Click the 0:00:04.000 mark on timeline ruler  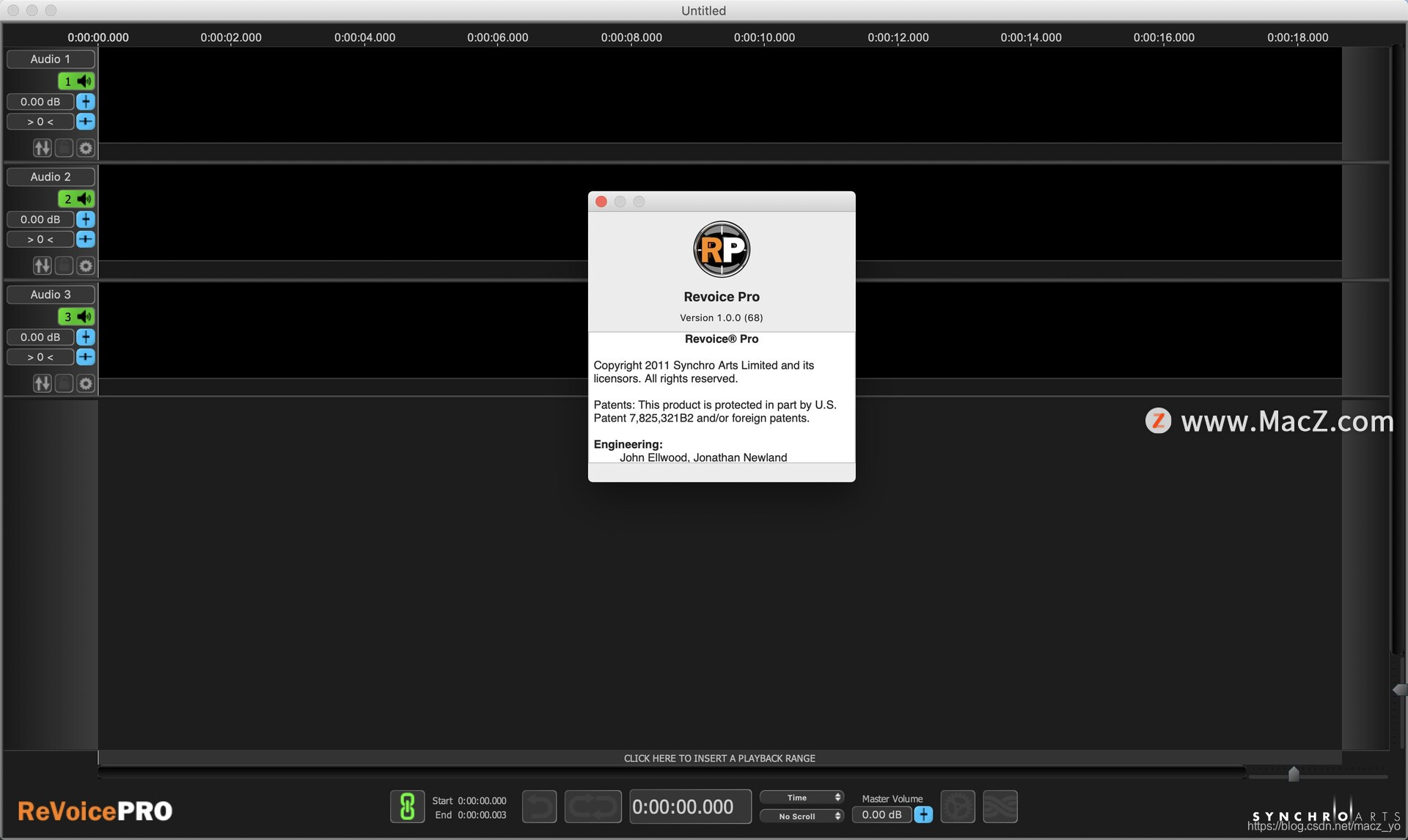pyautogui.click(x=364, y=37)
